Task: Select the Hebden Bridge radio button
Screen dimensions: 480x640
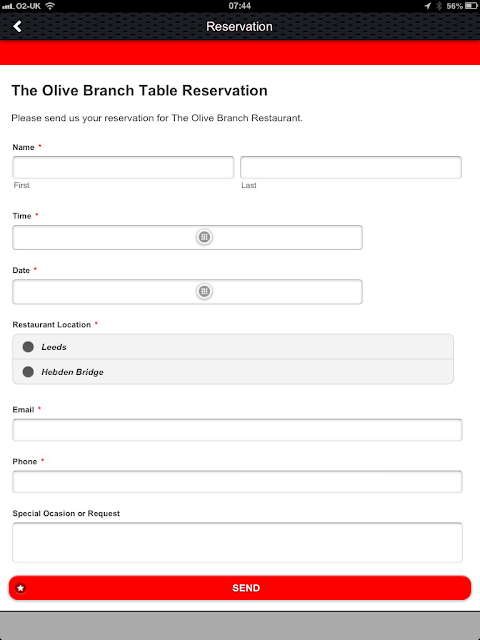Action: pos(28,372)
